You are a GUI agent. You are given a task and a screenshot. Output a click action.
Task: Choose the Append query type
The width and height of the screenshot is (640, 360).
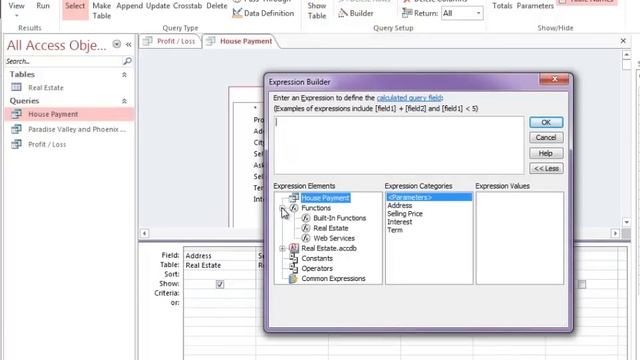pyautogui.click(x=129, y=6)
